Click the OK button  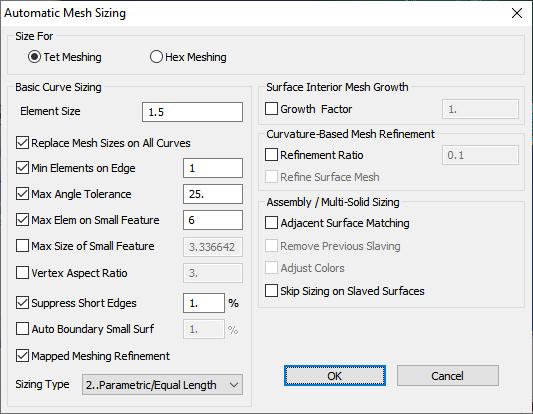click(x=335, y=376)
